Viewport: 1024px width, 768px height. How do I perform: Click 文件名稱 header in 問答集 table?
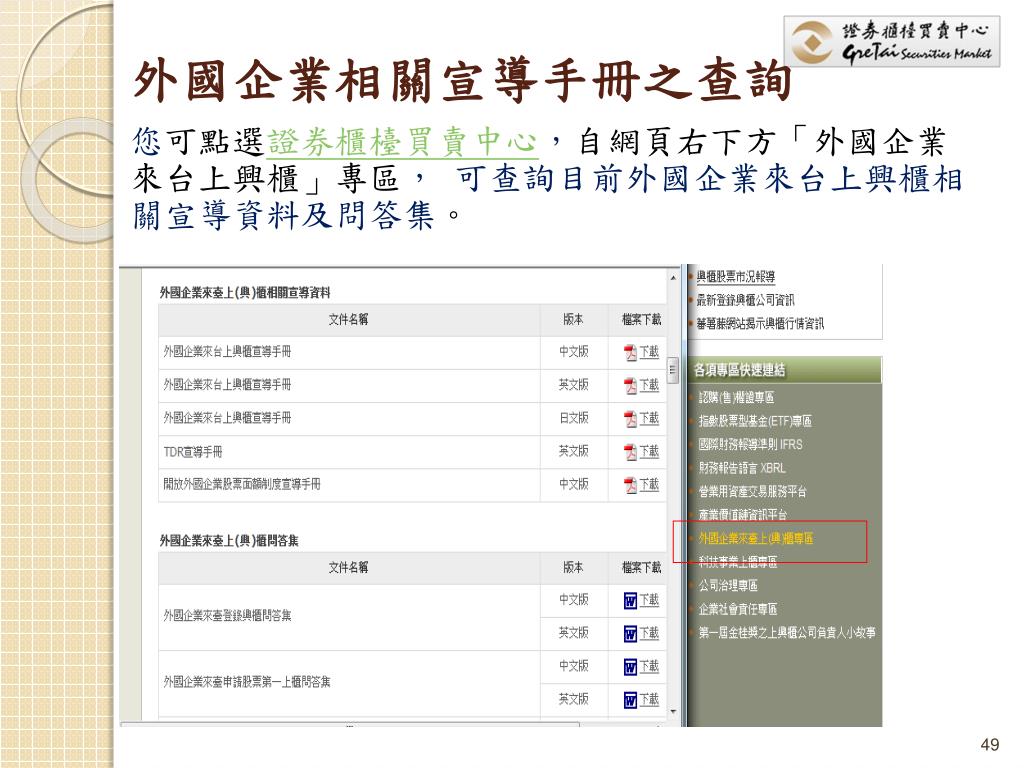[x=348, y=568]
